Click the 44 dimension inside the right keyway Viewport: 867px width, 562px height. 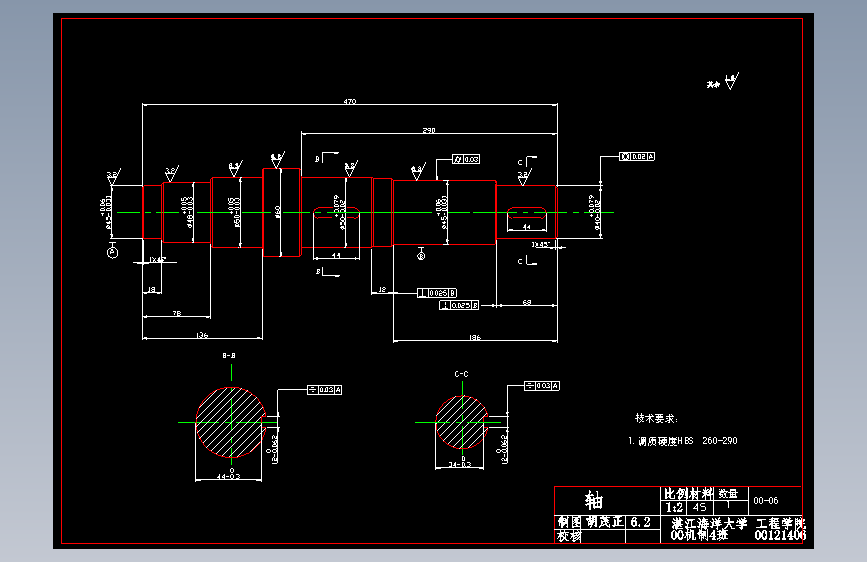(x=526, y=227)
